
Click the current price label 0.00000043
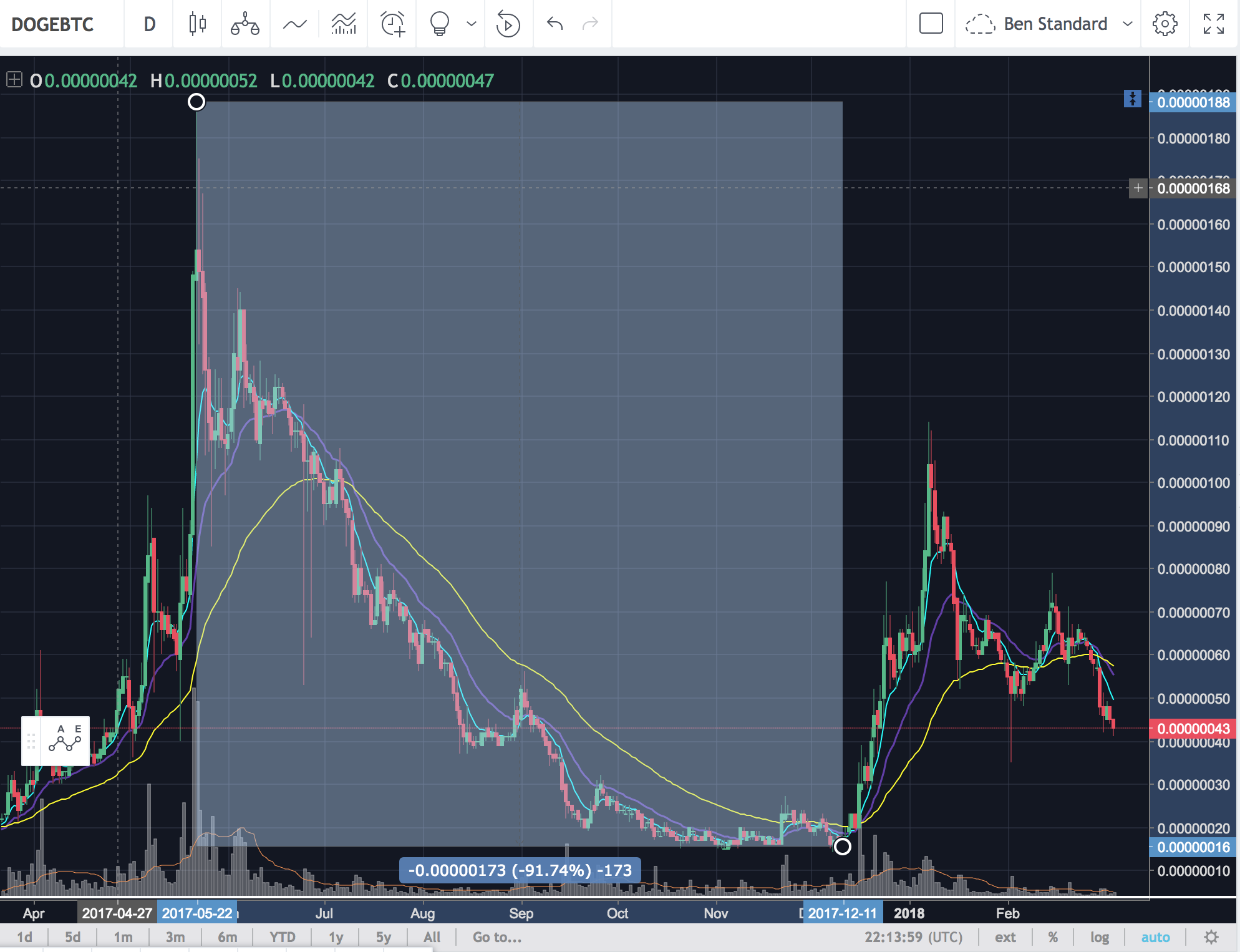coord(1193,729)
